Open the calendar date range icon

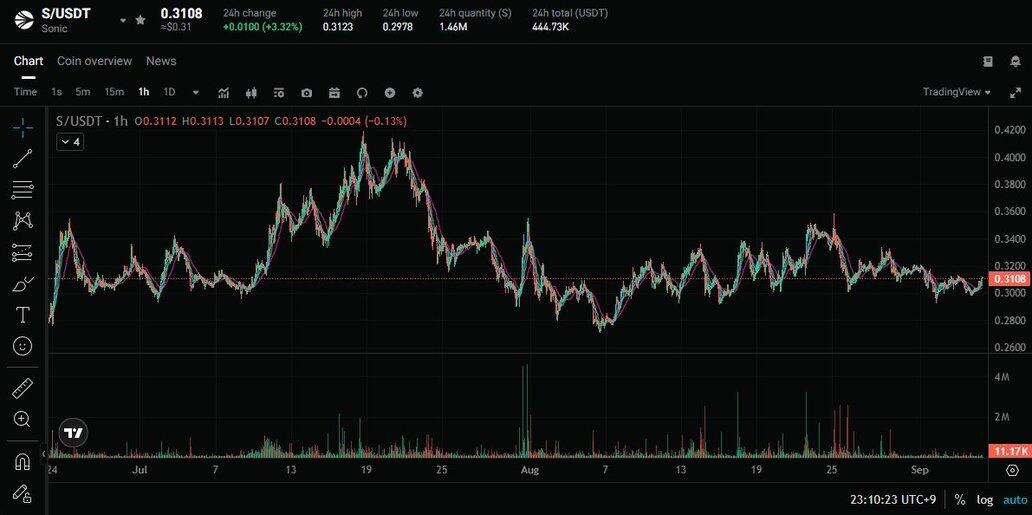(334, 93)
